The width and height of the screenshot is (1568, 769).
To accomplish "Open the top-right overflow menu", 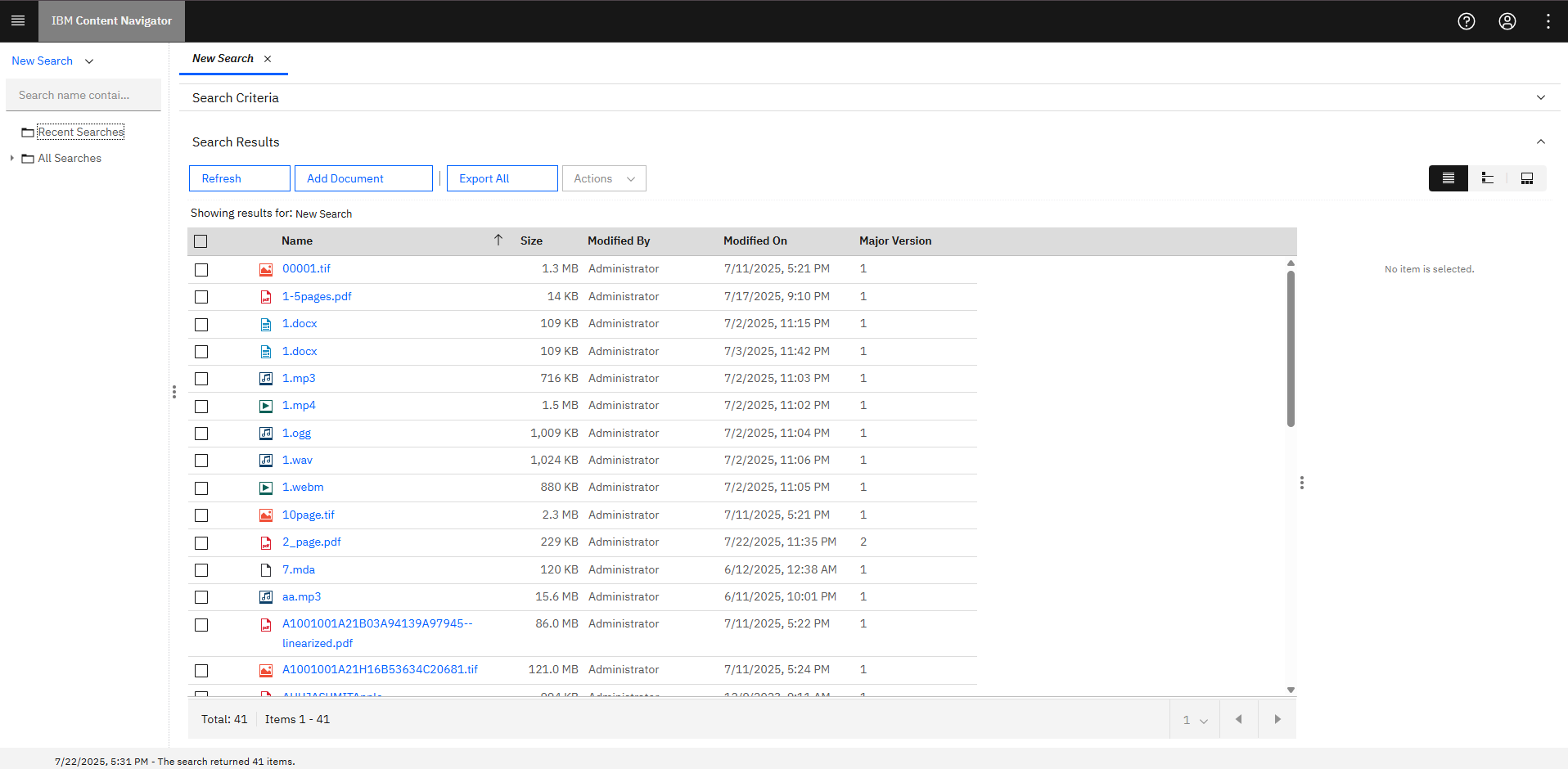I will tap(1548, 21).
